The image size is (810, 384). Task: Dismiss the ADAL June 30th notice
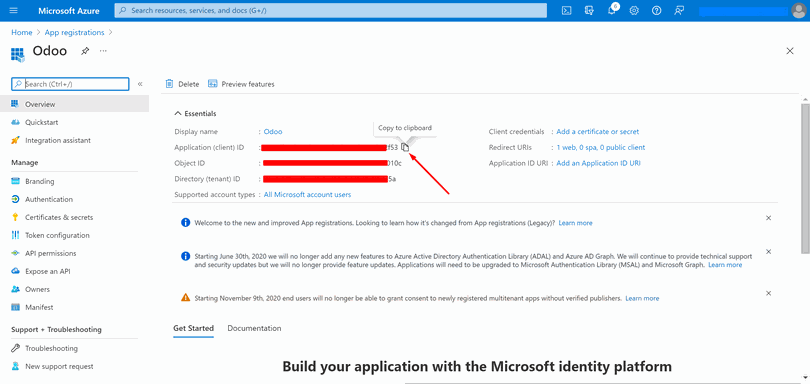[x=768, y=252]
